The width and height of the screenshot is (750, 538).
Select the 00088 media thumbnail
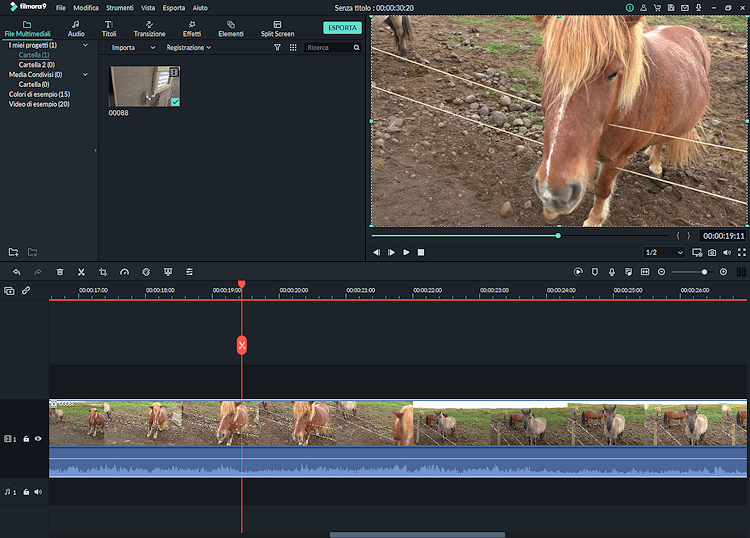144,86
